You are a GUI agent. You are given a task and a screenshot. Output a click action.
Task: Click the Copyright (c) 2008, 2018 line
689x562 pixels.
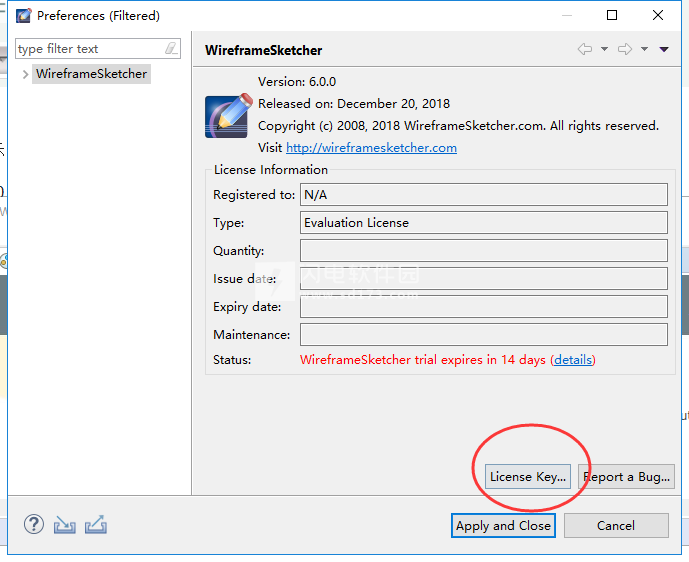[x=458, y=126]
